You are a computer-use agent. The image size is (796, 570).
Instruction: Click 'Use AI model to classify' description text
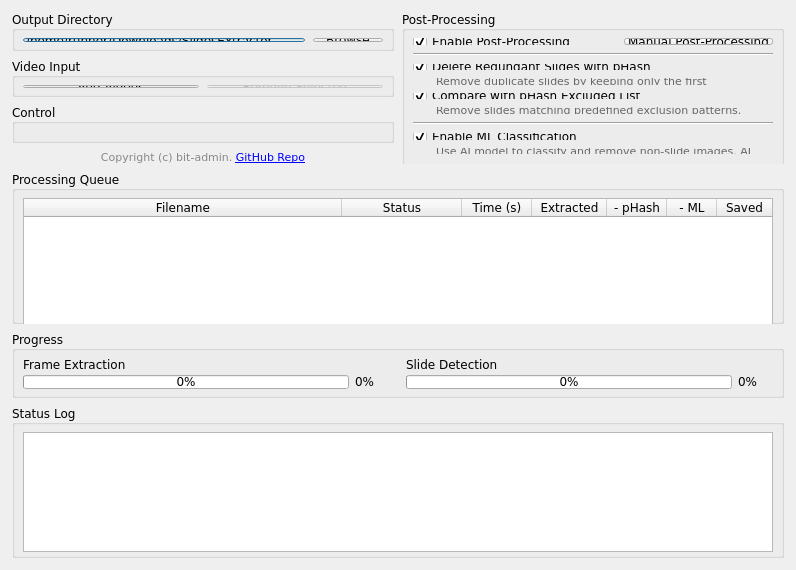click(x=593, y=151)
